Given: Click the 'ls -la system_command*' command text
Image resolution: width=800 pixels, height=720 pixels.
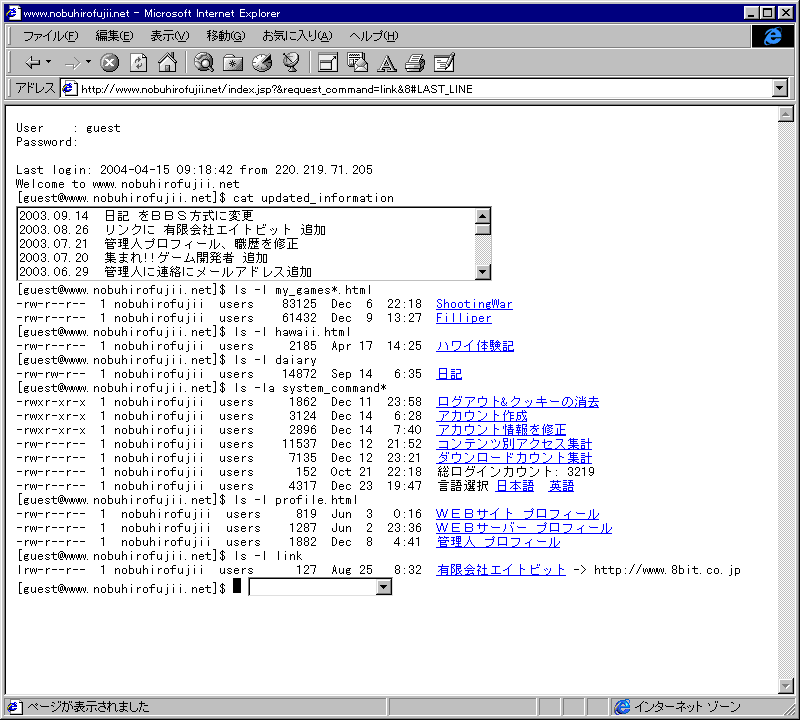Looking at the screenshot, I should coord(310,388).
